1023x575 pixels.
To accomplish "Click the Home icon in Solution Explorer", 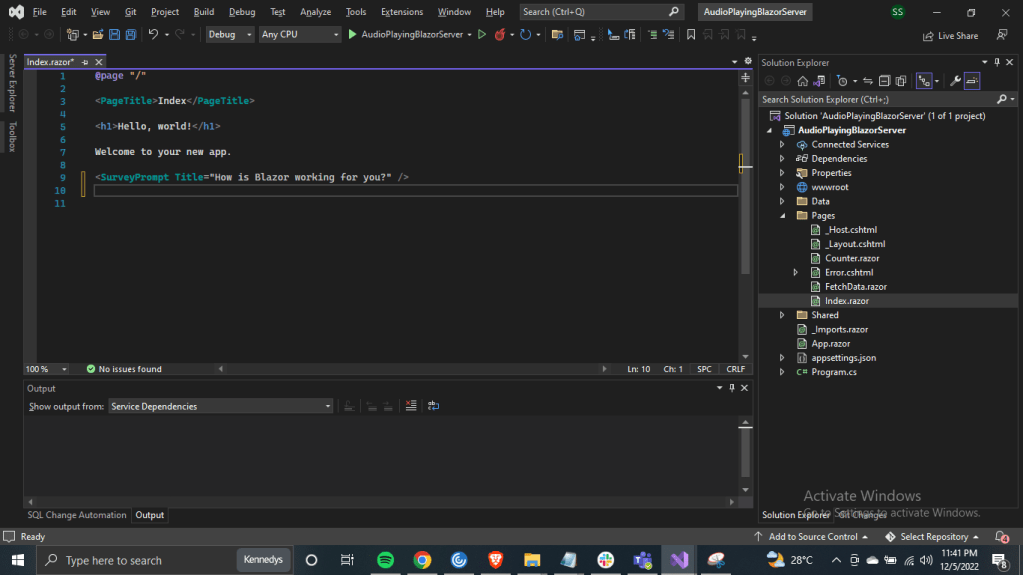I will [802, 81].
